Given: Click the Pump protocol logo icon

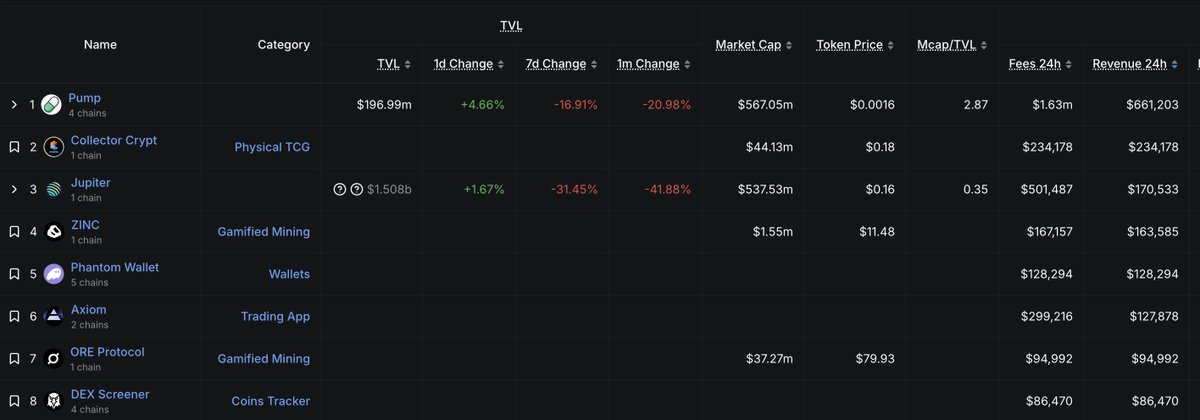Looking at the screenshot, I should [x=52, y=105].
